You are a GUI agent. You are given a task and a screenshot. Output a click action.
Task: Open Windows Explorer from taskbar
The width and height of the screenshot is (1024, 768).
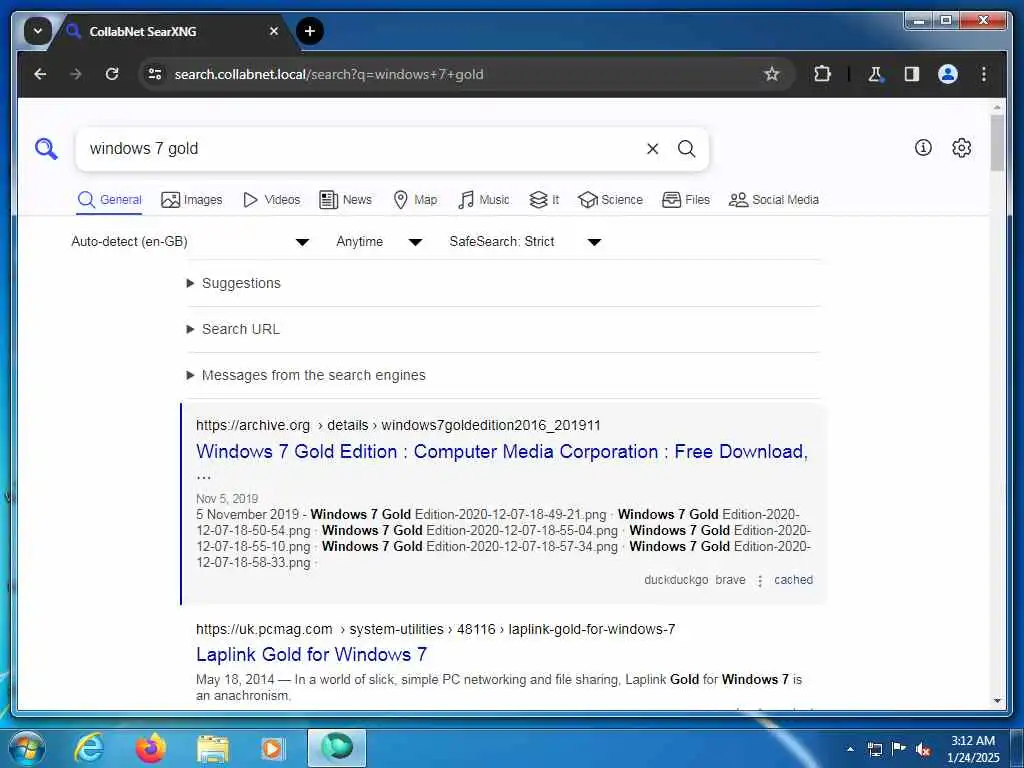coord(213,748)
